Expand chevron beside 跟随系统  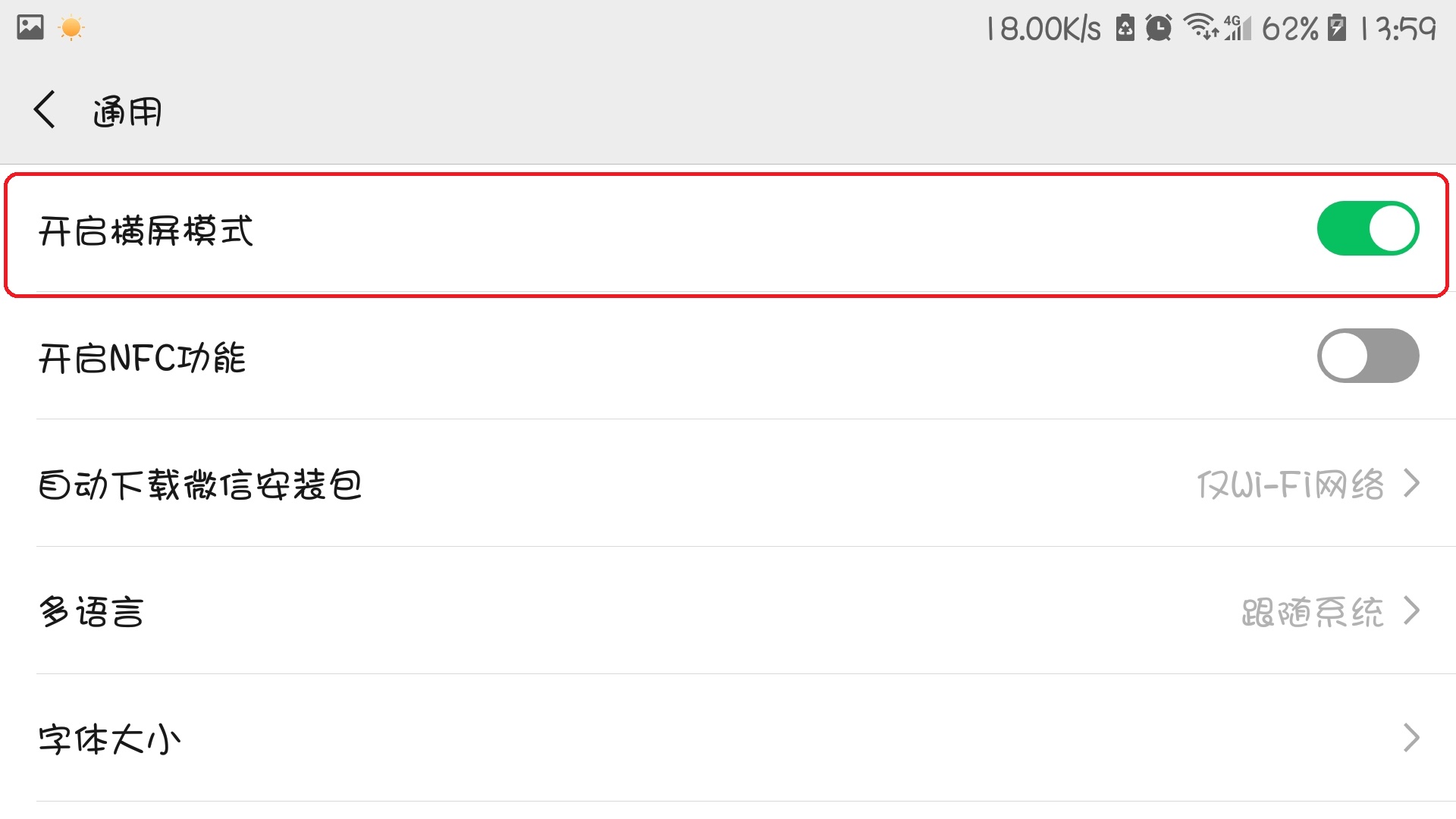point(1411,610)
